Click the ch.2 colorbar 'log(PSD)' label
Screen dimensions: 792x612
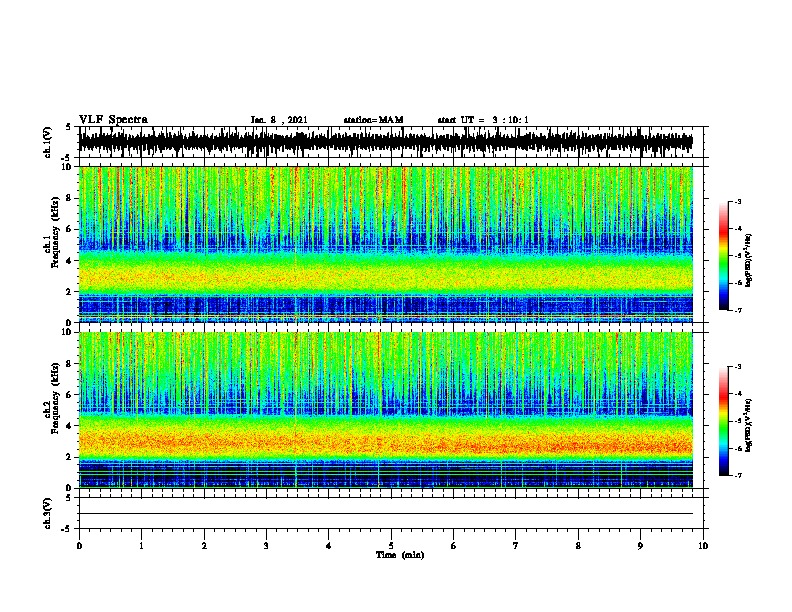(x=749, y=425)
